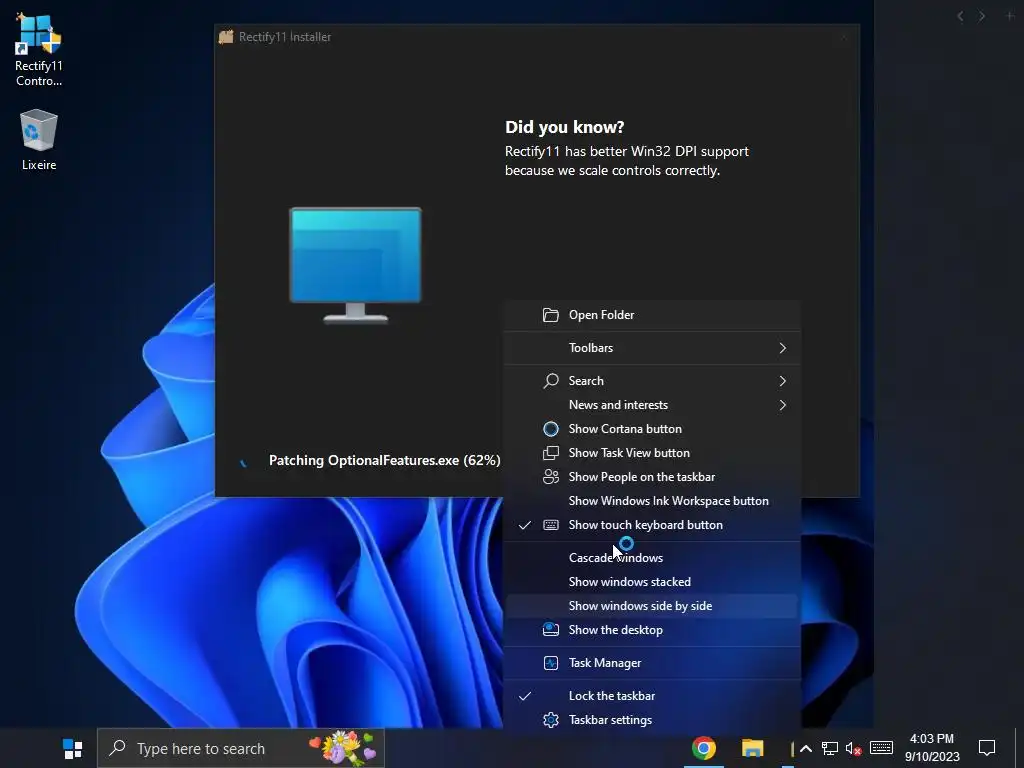
Task: Click the Taskbar settings gear icon
Action: [551, 720]
